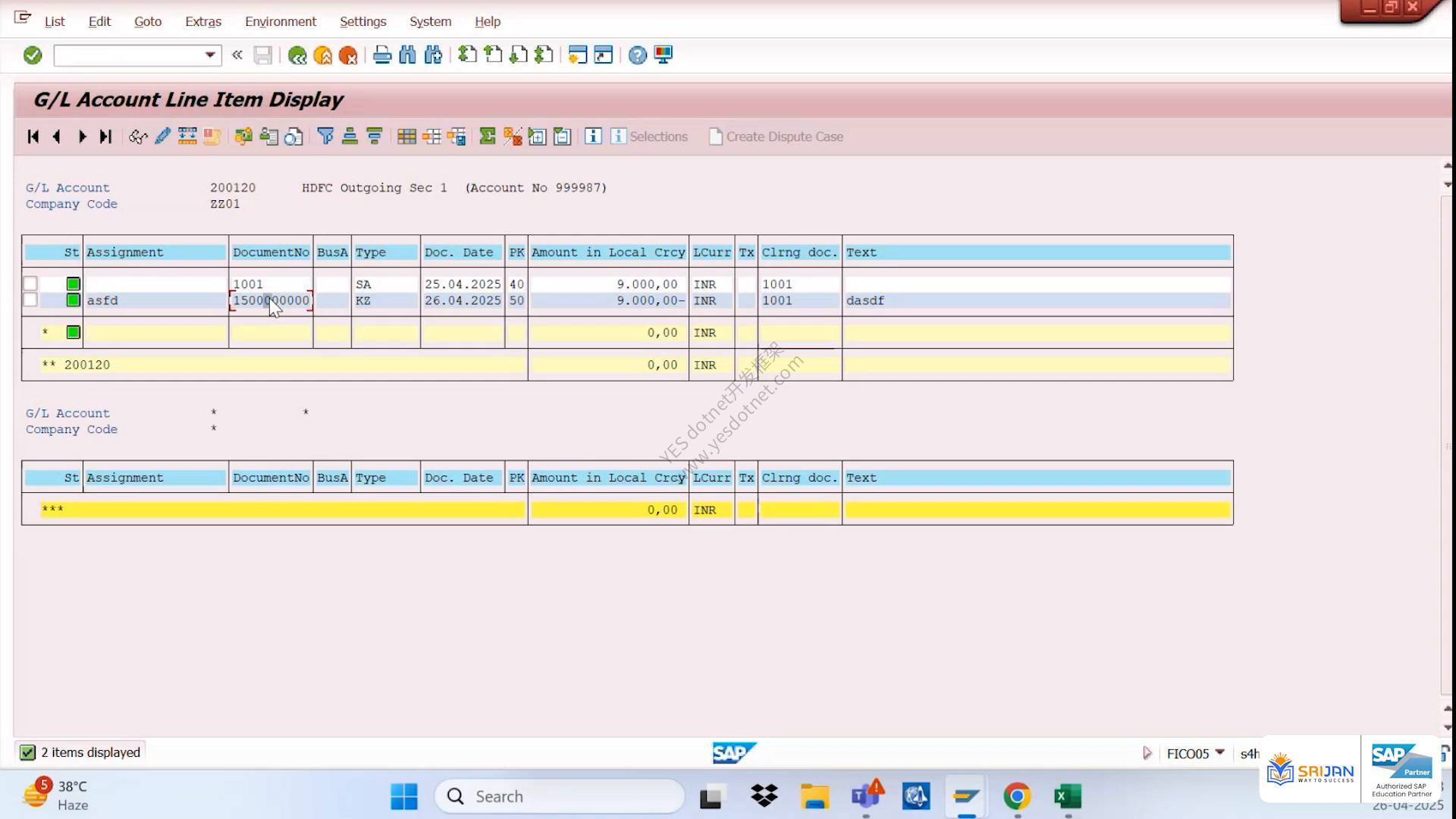This screenshot has width=1456, height=819.
Task: Select document number 1500000000 cell
Action: tap(271, 300)
